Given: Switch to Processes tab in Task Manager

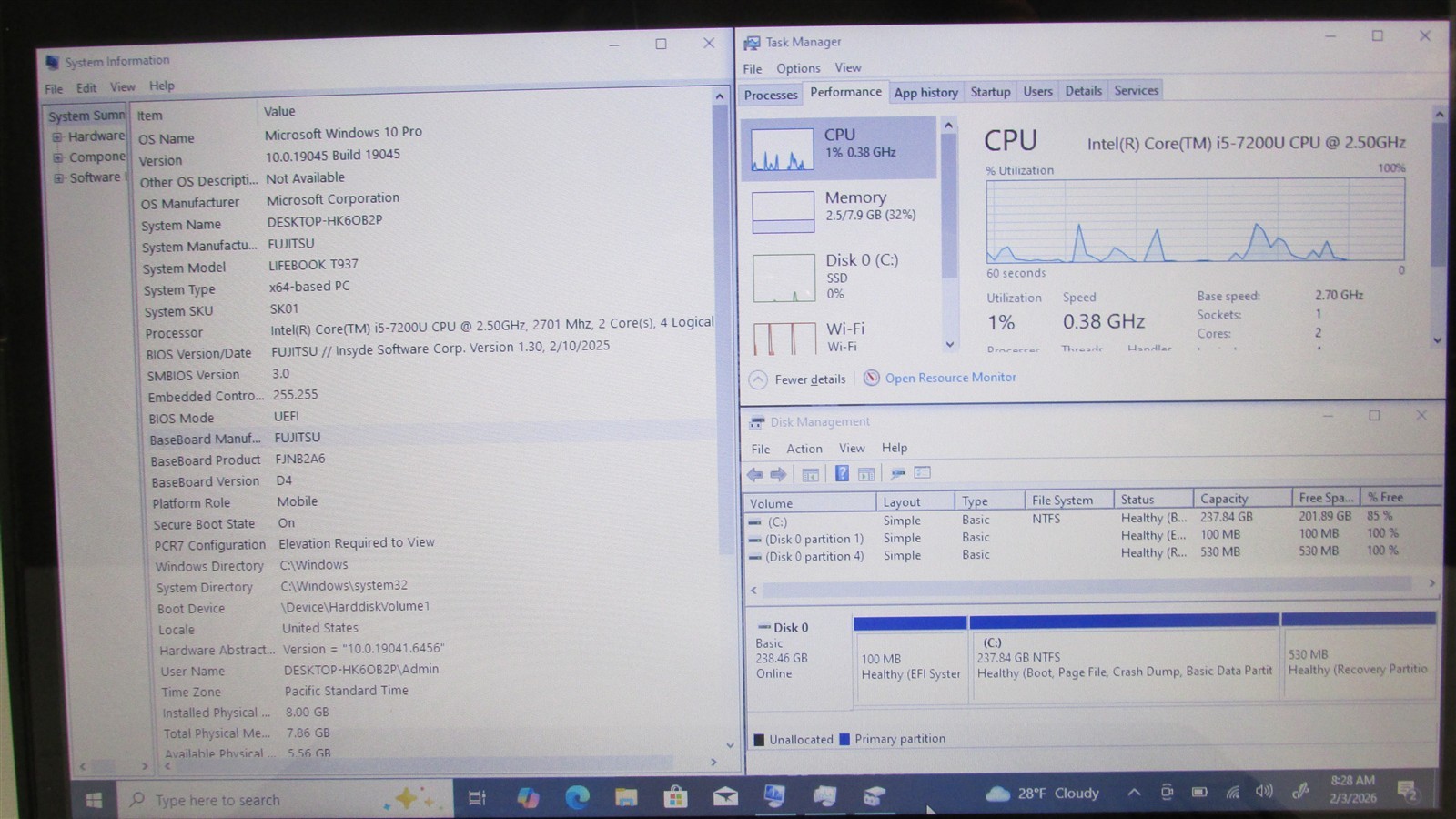Looking at the screenshot, I should 771,95.
